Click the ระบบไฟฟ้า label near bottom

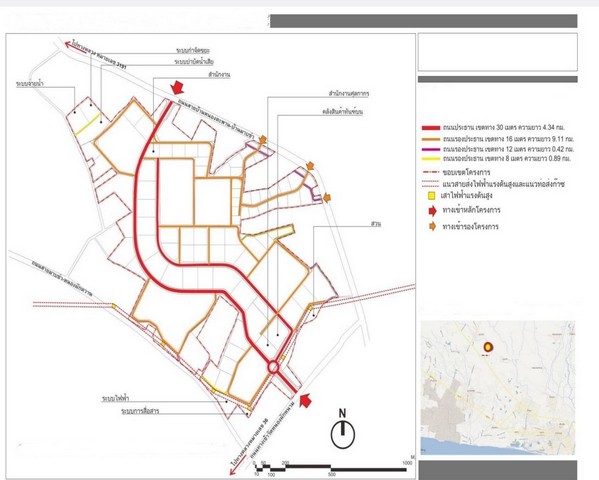pyautogui.click(x=115, y=399)
